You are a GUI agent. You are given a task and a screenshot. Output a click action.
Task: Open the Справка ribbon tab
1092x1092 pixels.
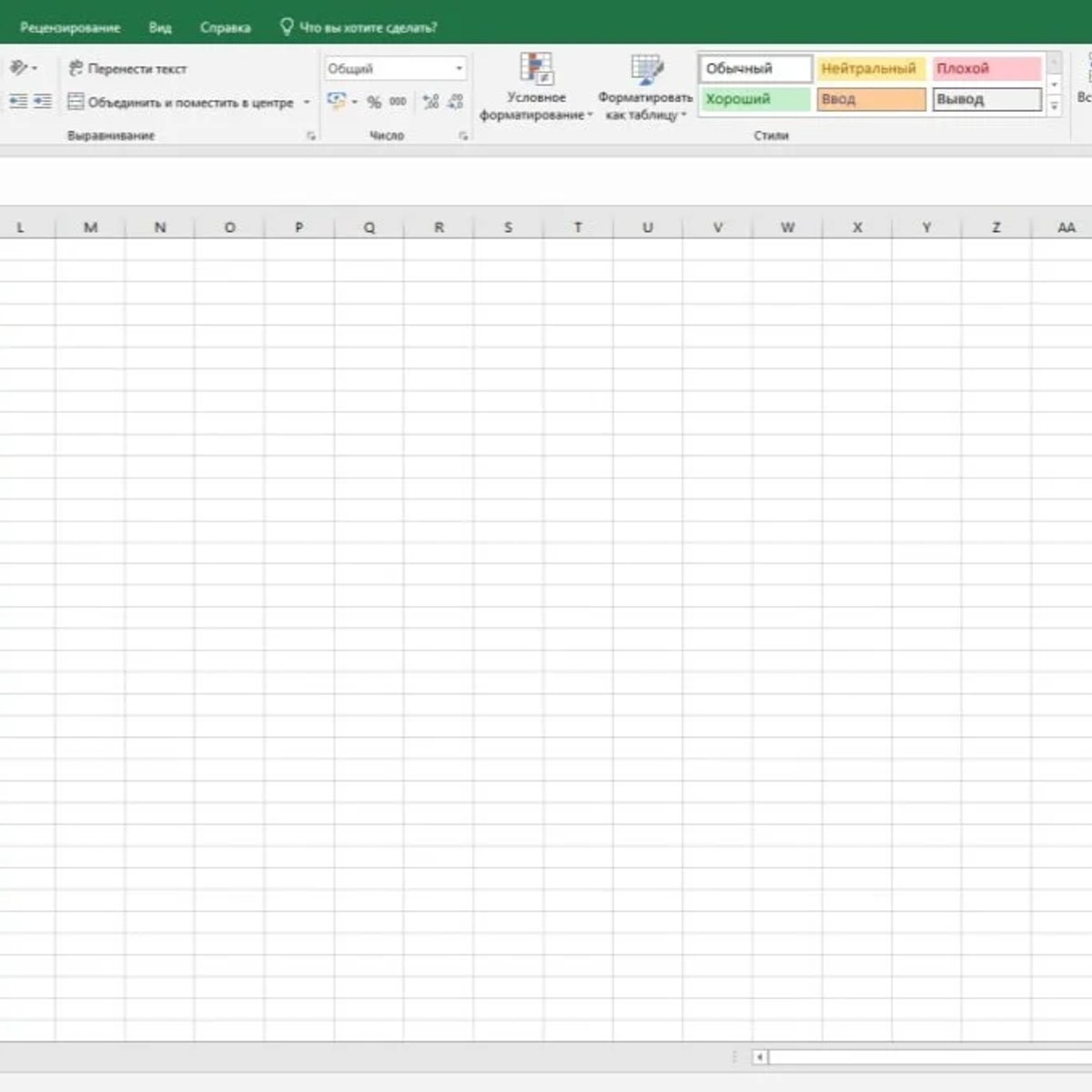(225, 27)
